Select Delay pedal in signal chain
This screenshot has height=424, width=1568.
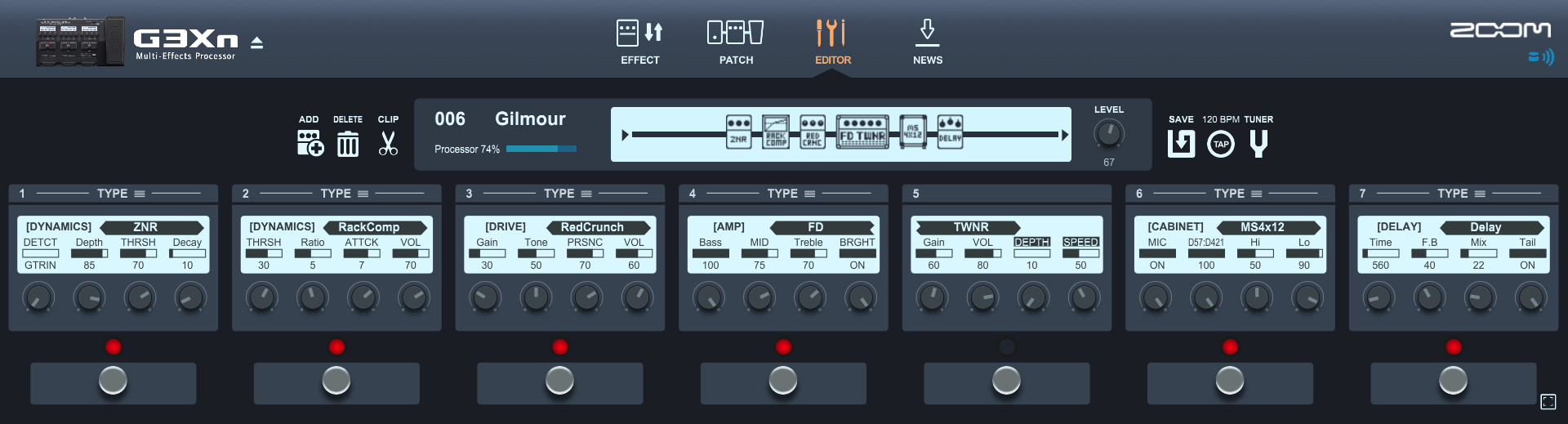[x=950, y=132]
